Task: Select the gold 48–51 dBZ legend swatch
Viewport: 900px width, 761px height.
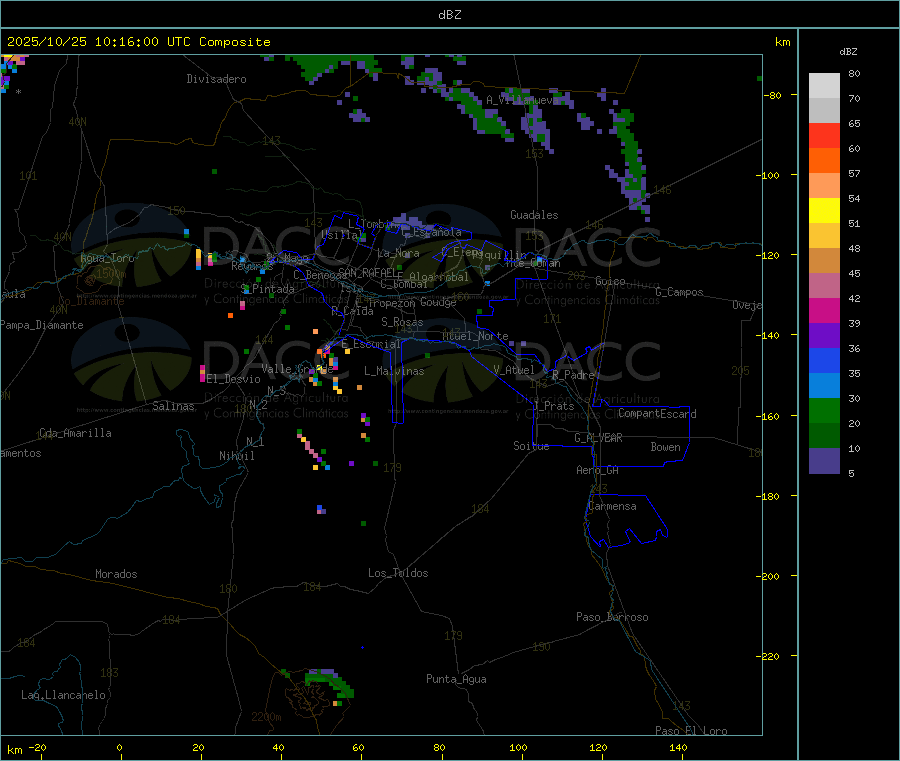Action: (824, 236)
